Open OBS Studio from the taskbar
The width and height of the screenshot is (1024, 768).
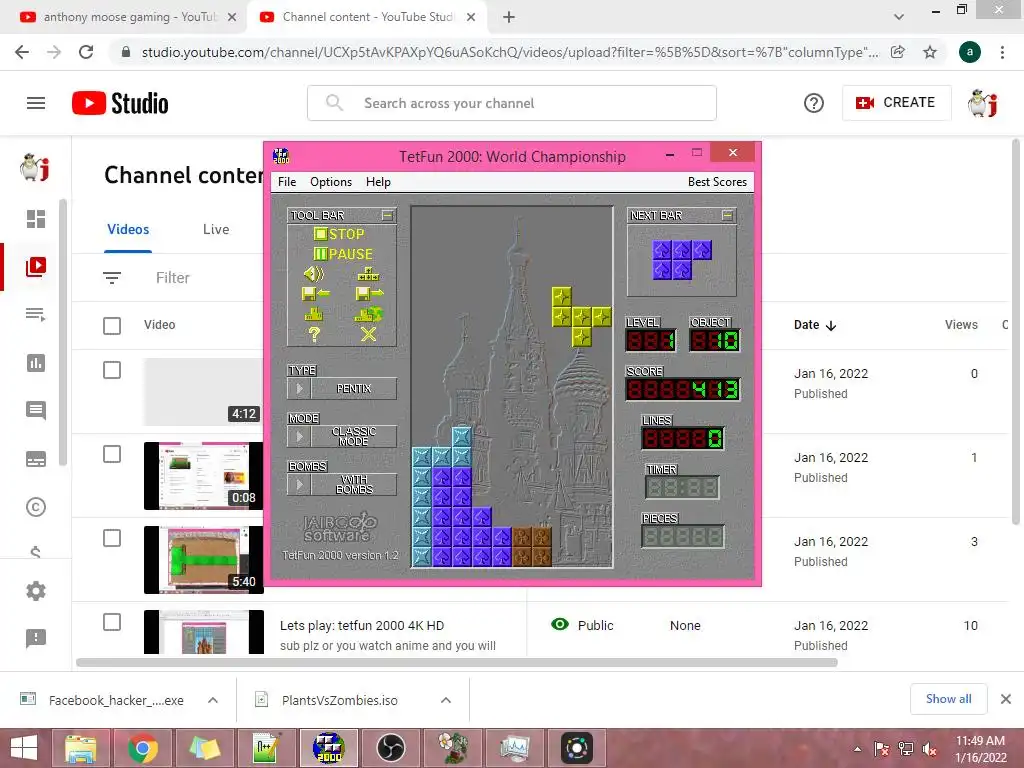391,748
